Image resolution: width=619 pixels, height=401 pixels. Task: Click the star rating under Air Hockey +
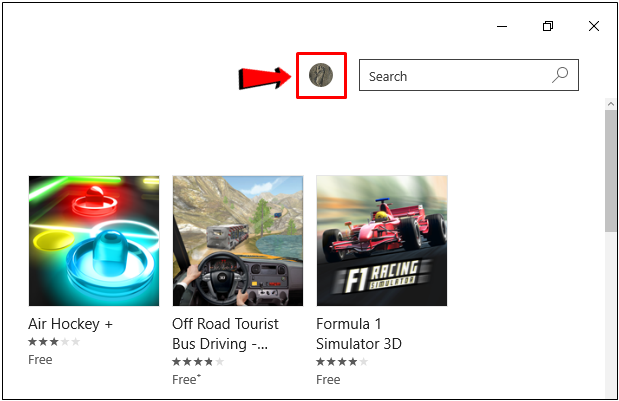[53, 342]
